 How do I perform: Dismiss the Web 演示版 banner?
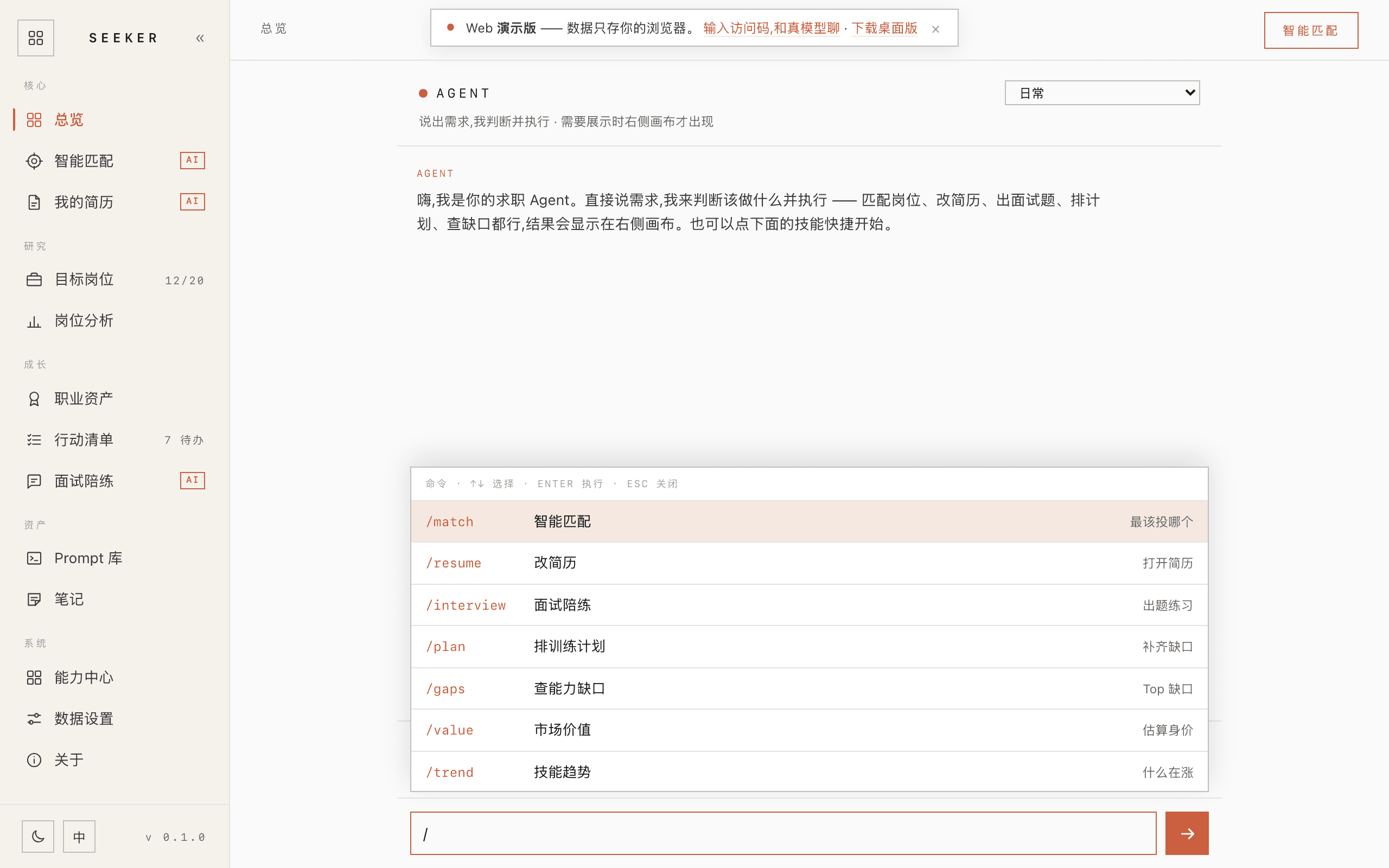point(935,29)
